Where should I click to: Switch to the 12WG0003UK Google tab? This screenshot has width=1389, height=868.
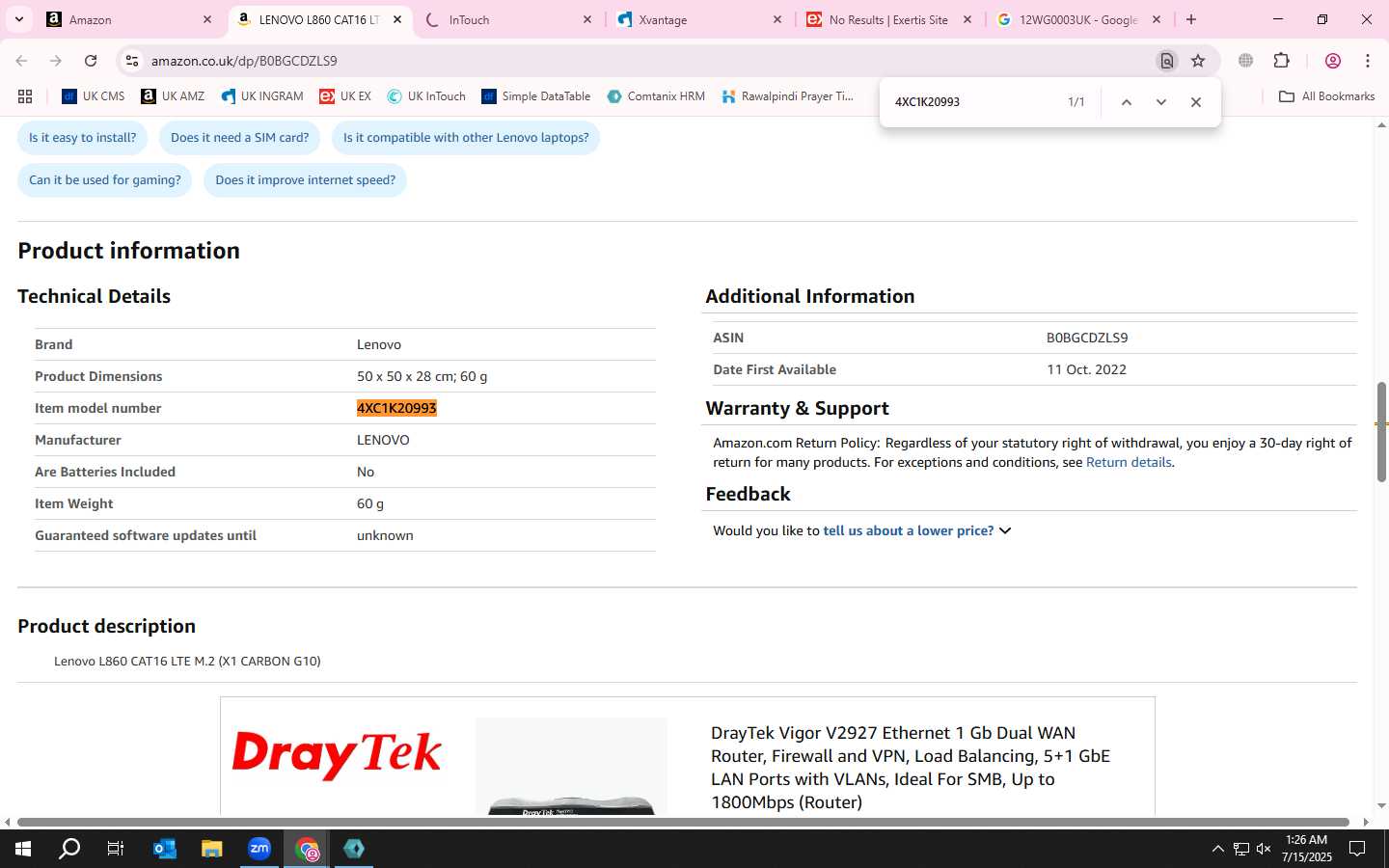[x=1079, y=19]
